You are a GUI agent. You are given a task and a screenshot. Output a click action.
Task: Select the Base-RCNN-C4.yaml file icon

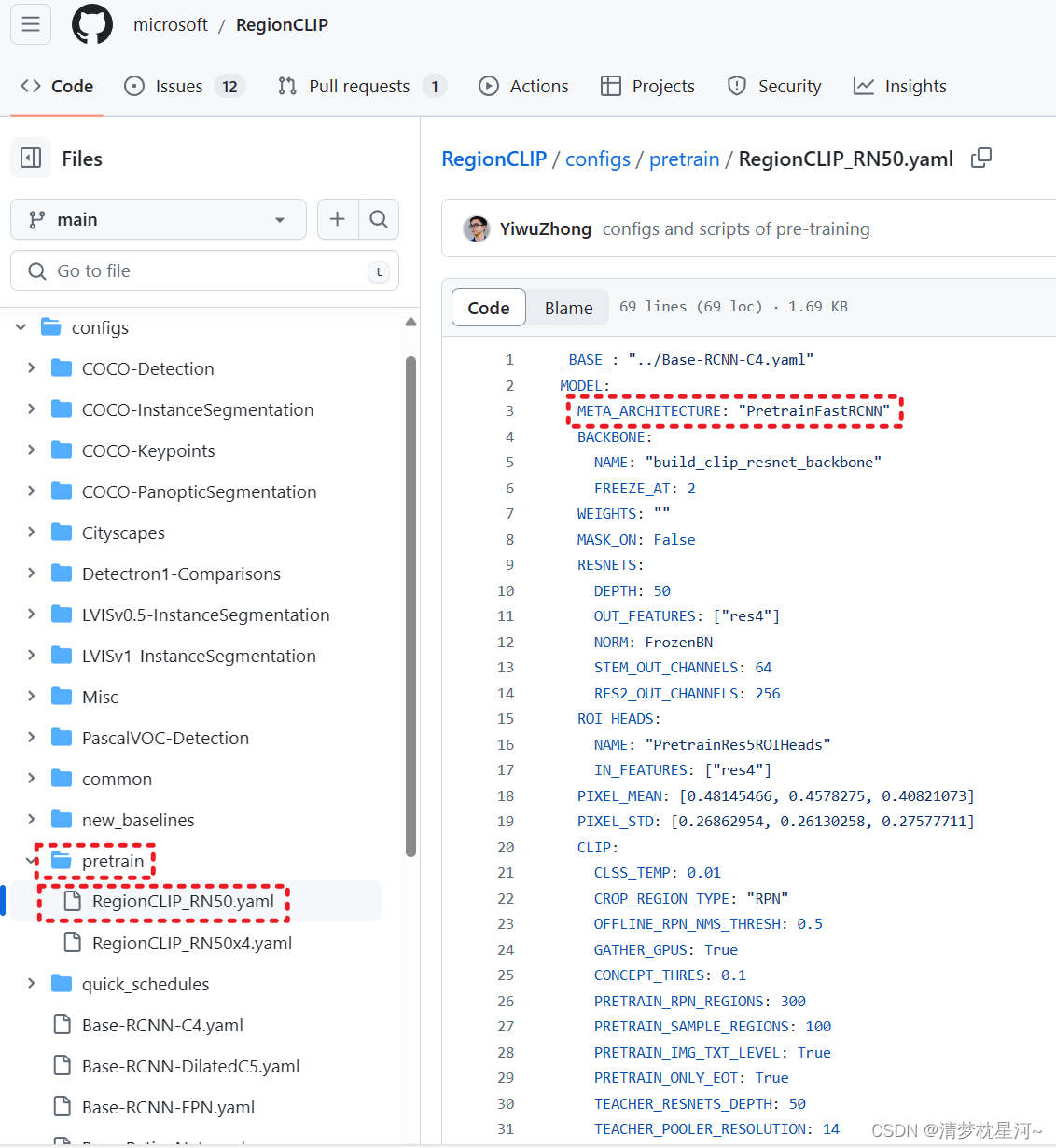point(63,1025)
